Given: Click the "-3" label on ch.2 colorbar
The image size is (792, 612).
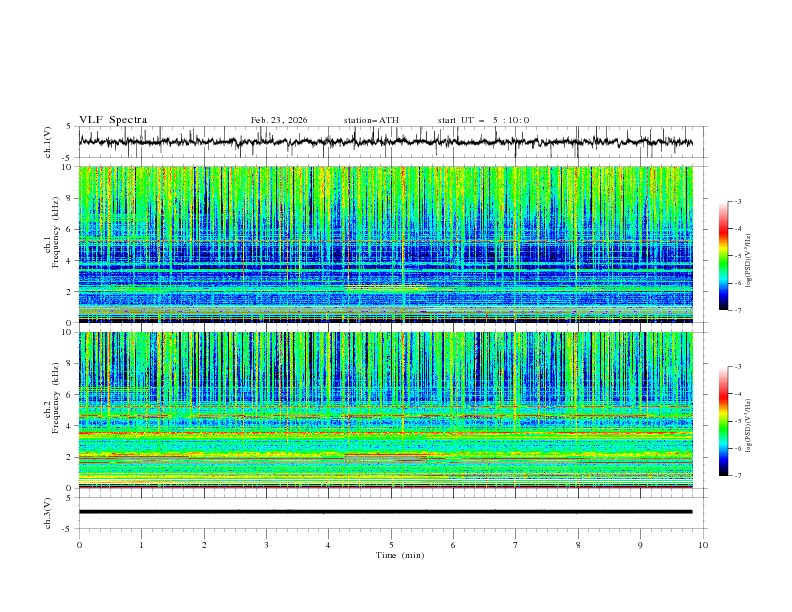Looking at the screenshot, I should 737,367.
